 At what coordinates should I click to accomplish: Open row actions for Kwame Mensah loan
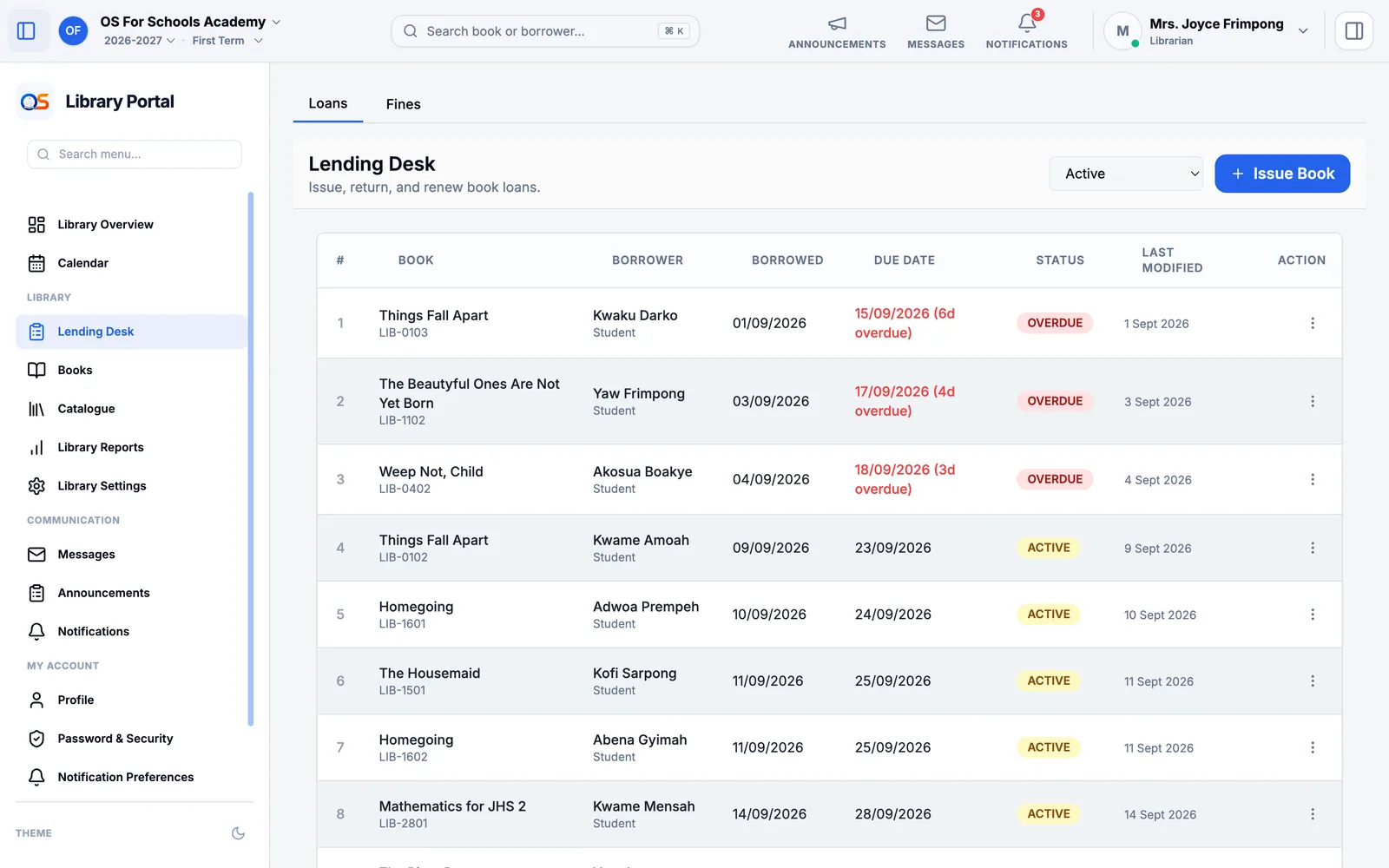tap(1312, 814)
